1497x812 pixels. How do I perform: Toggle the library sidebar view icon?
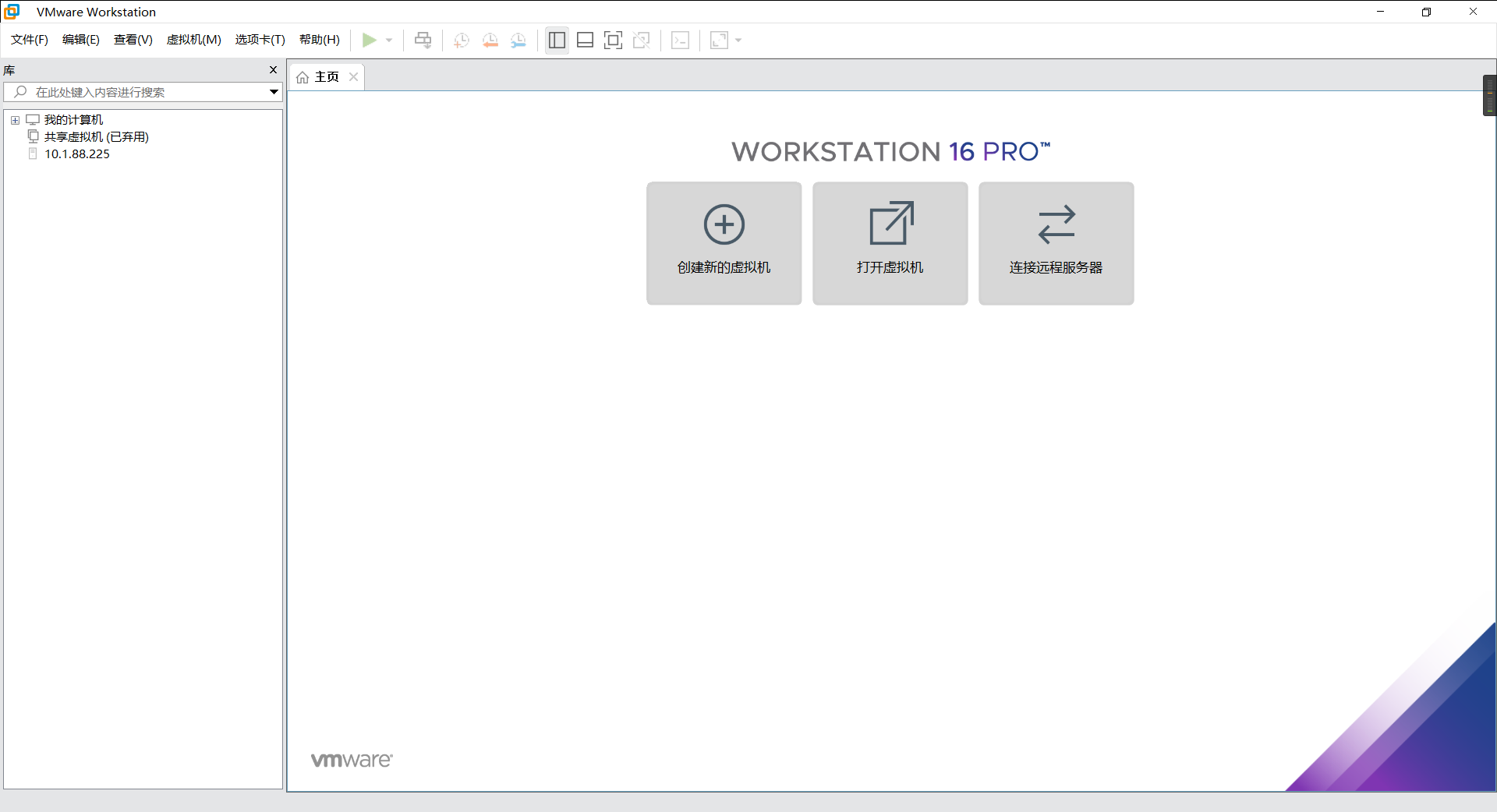pyautogui.click(x=557, y=40)
